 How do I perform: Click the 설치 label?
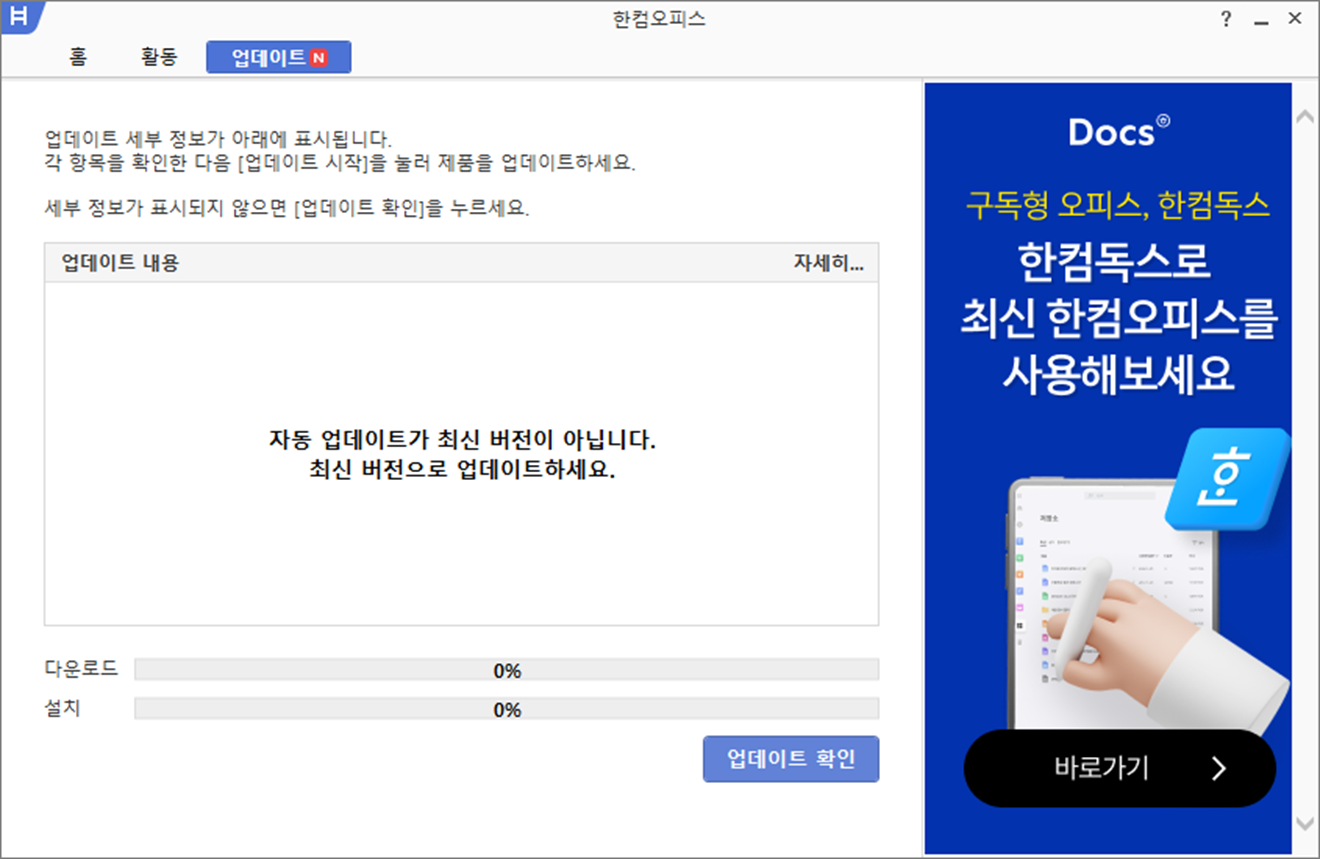[x=62, y=709]
